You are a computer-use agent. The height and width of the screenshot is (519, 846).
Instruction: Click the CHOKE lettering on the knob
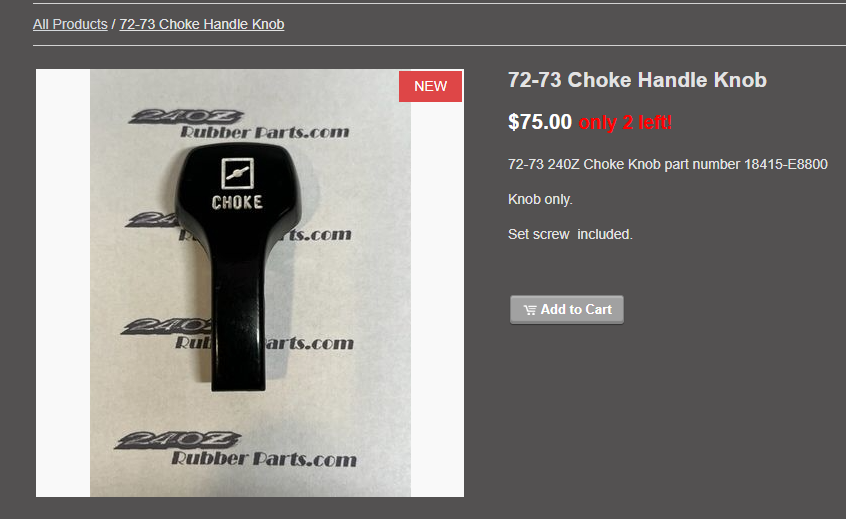click(x=237, y=202)
